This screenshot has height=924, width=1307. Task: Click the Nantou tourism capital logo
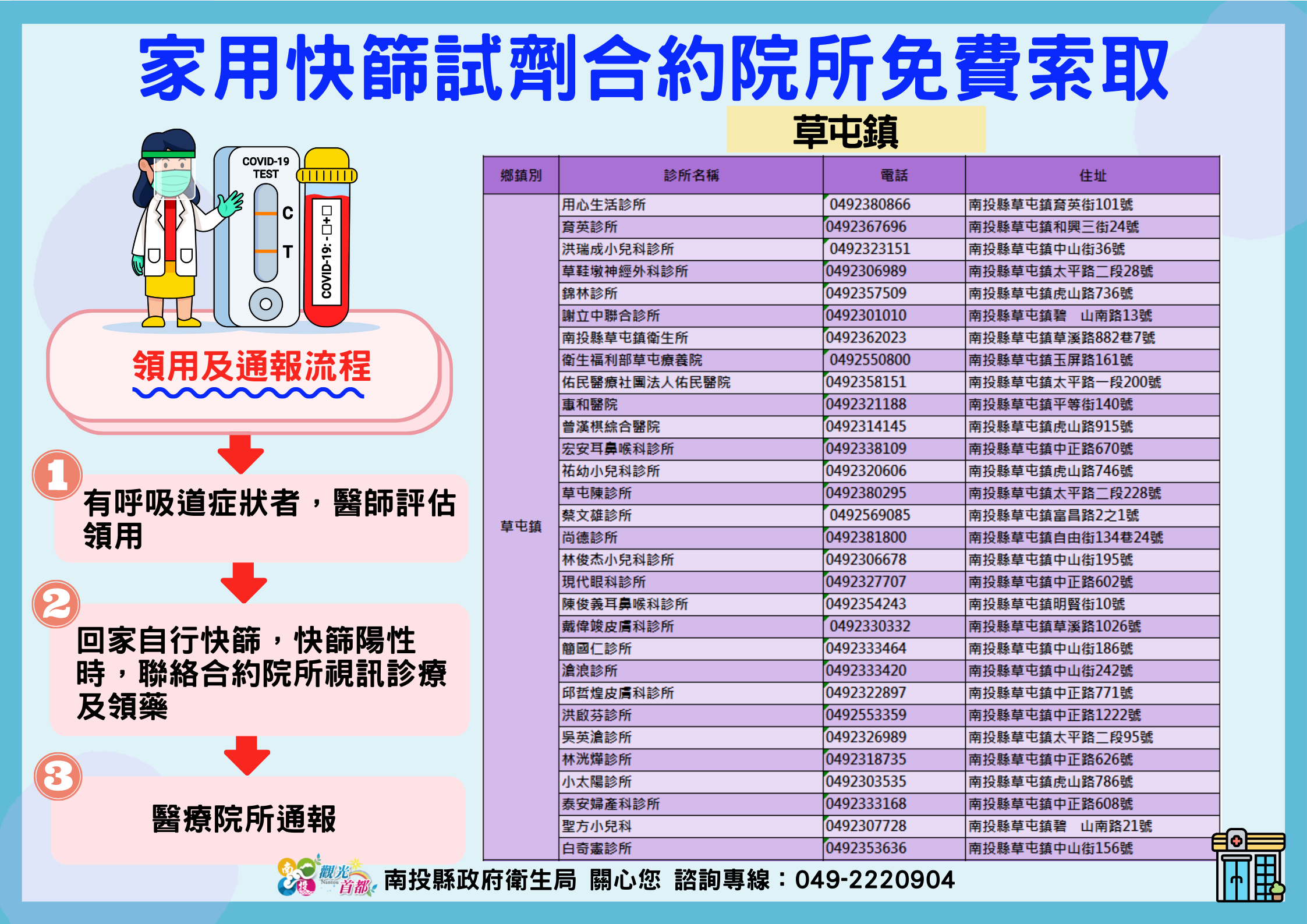[325, 876]
